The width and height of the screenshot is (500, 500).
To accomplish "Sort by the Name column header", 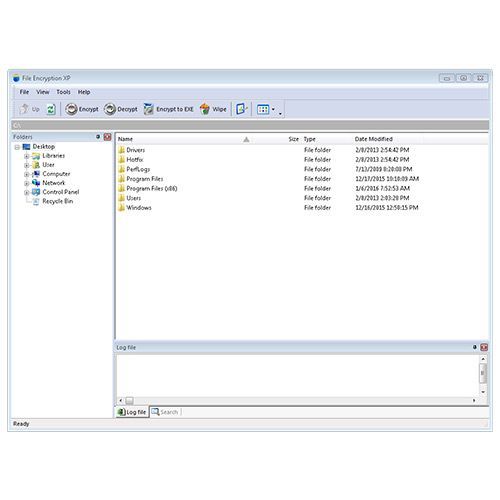I will (x=125, y=139).
